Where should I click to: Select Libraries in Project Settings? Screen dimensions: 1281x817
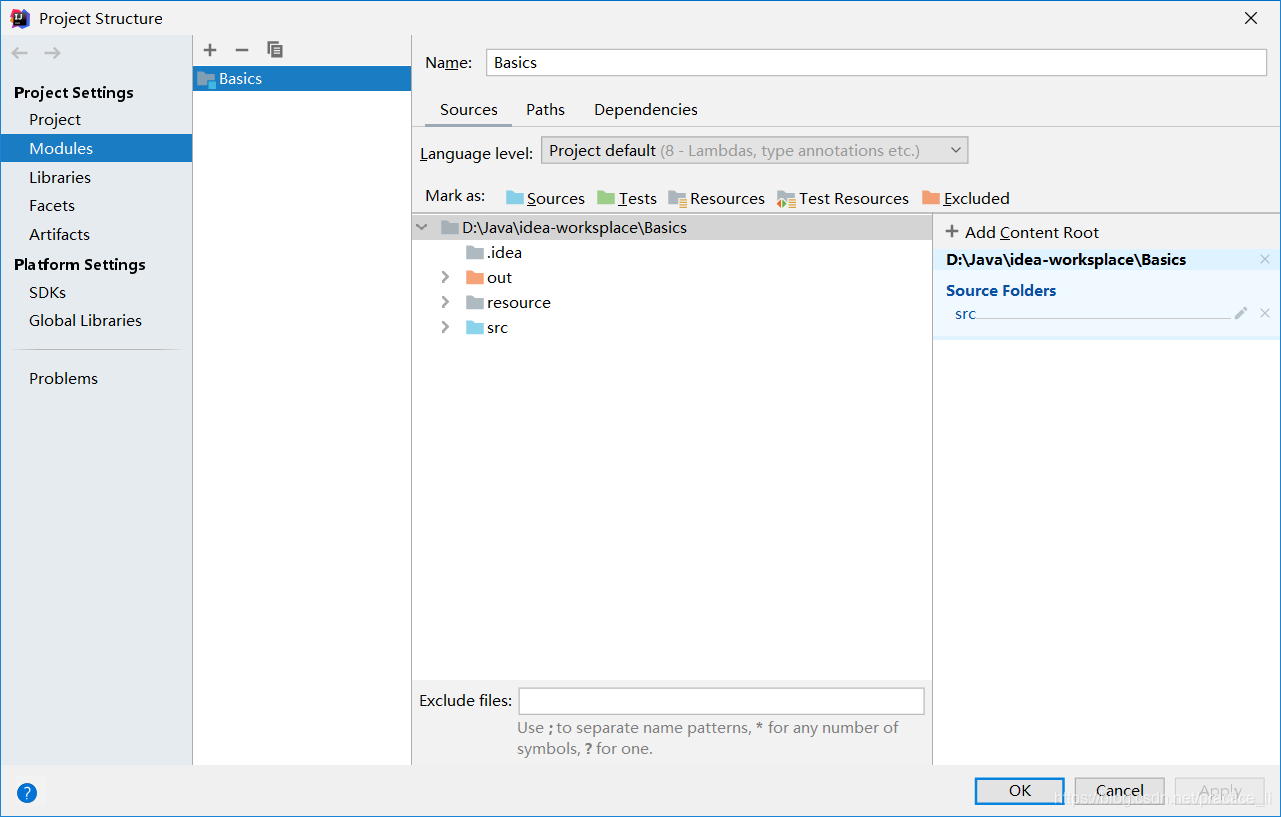pos(60,177)
